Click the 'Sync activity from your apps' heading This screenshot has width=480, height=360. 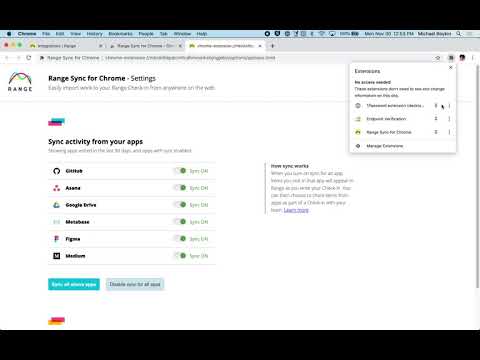tap(95, 142)
